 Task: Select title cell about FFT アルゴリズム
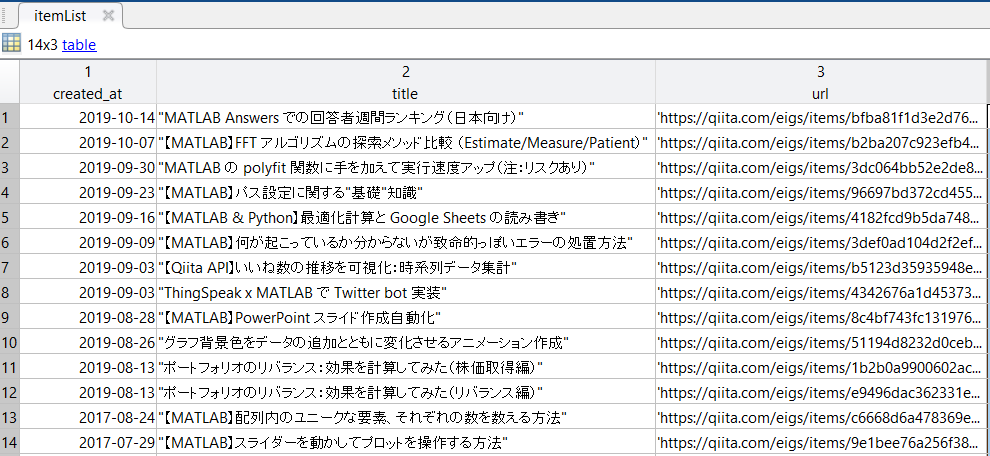405,142
